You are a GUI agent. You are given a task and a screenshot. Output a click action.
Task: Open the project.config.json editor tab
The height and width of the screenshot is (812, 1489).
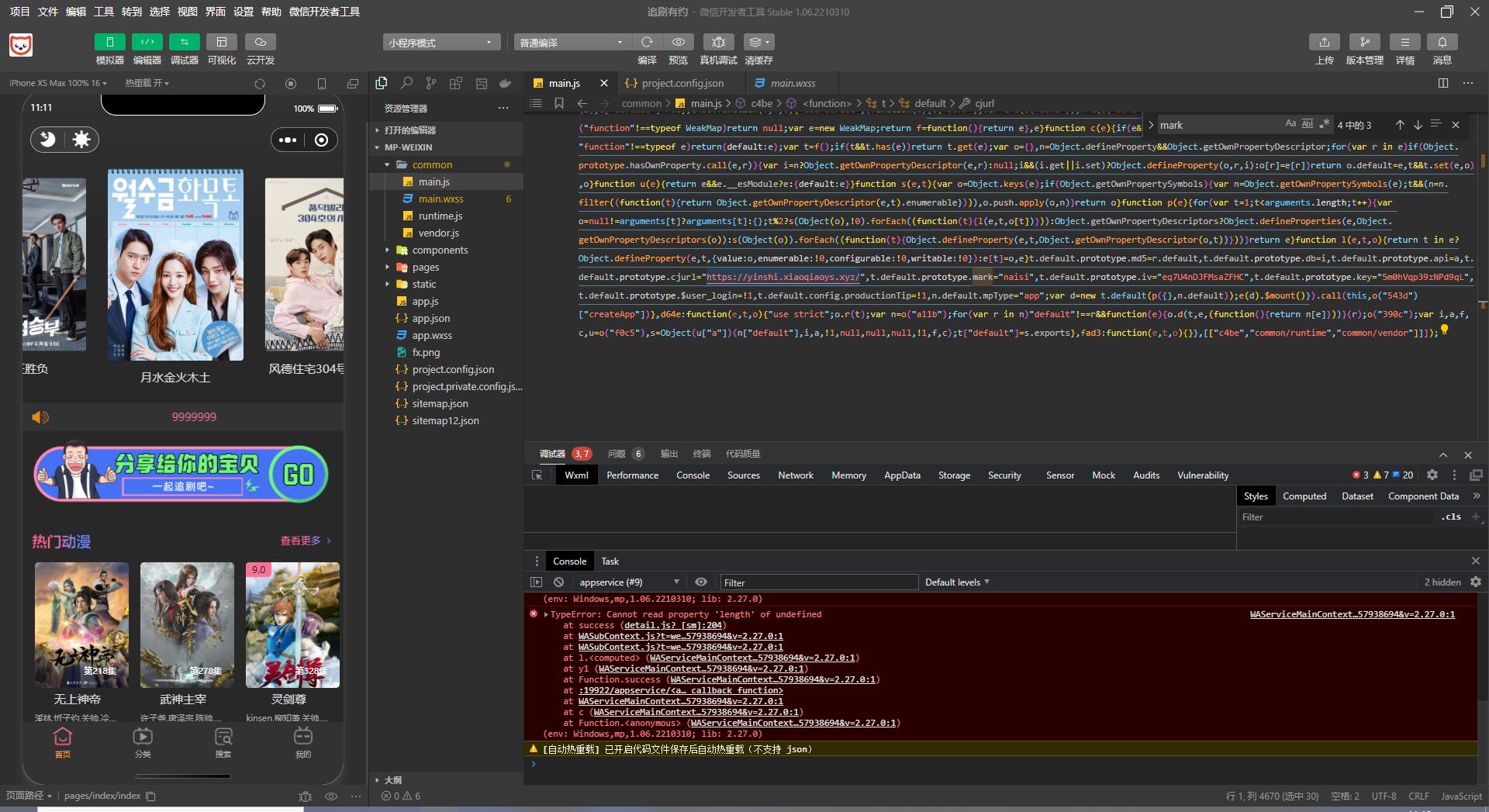[x=682, y=83]
